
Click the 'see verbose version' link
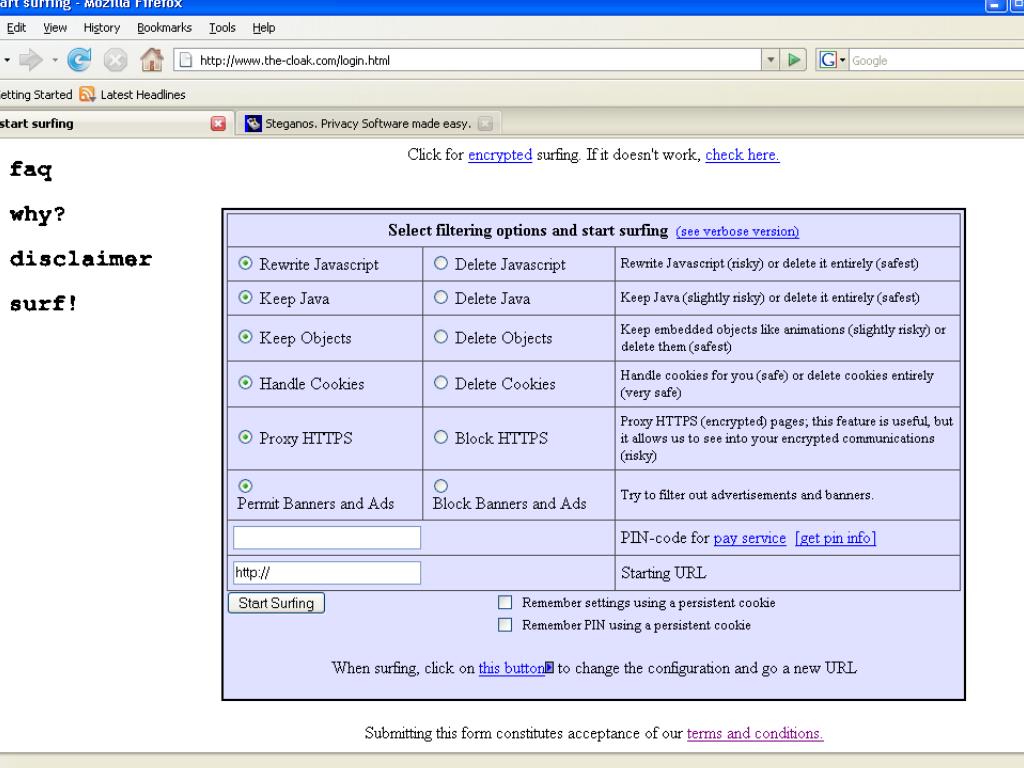point(737,231)
